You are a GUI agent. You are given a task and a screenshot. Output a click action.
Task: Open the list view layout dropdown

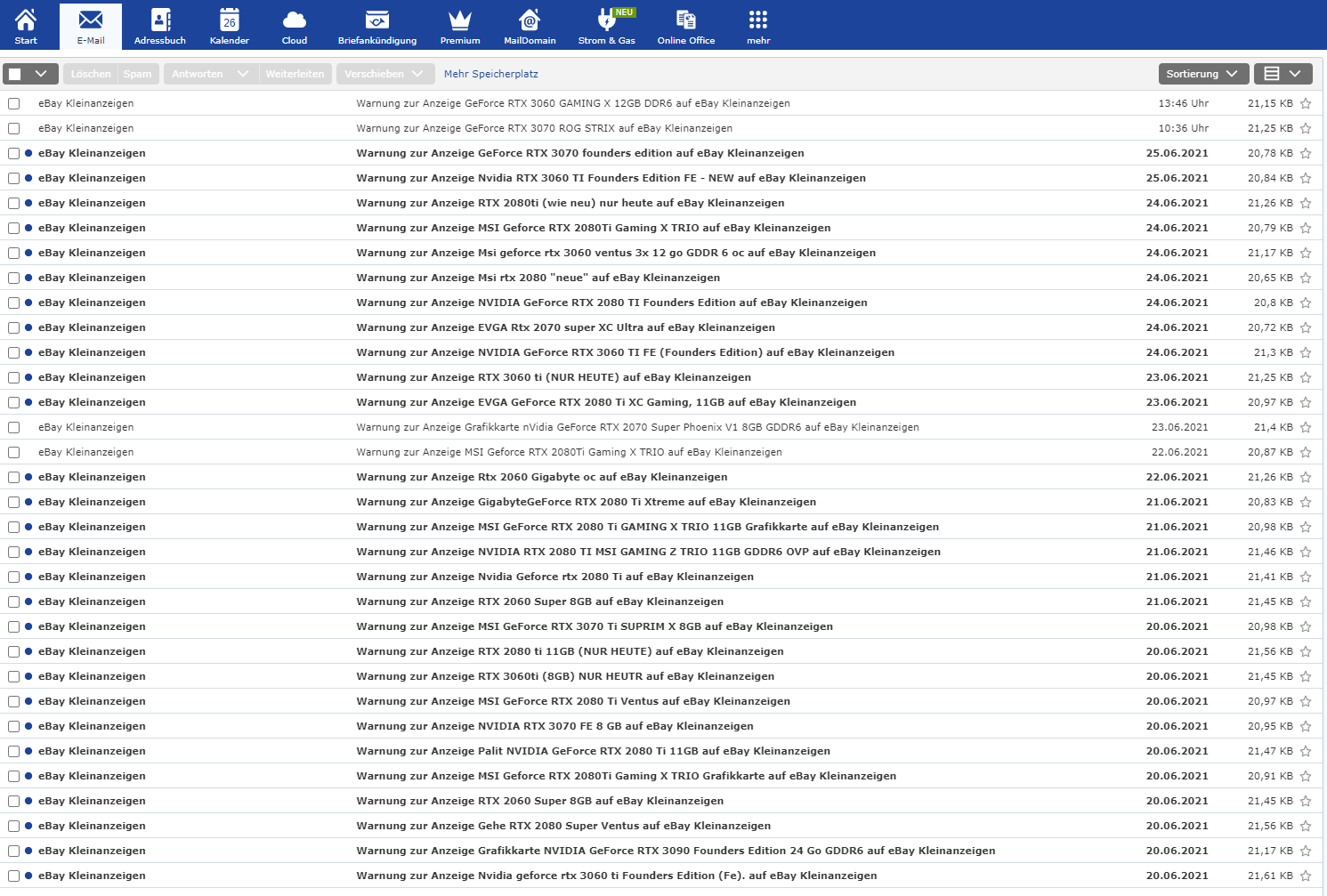(x=1282, y=74)
